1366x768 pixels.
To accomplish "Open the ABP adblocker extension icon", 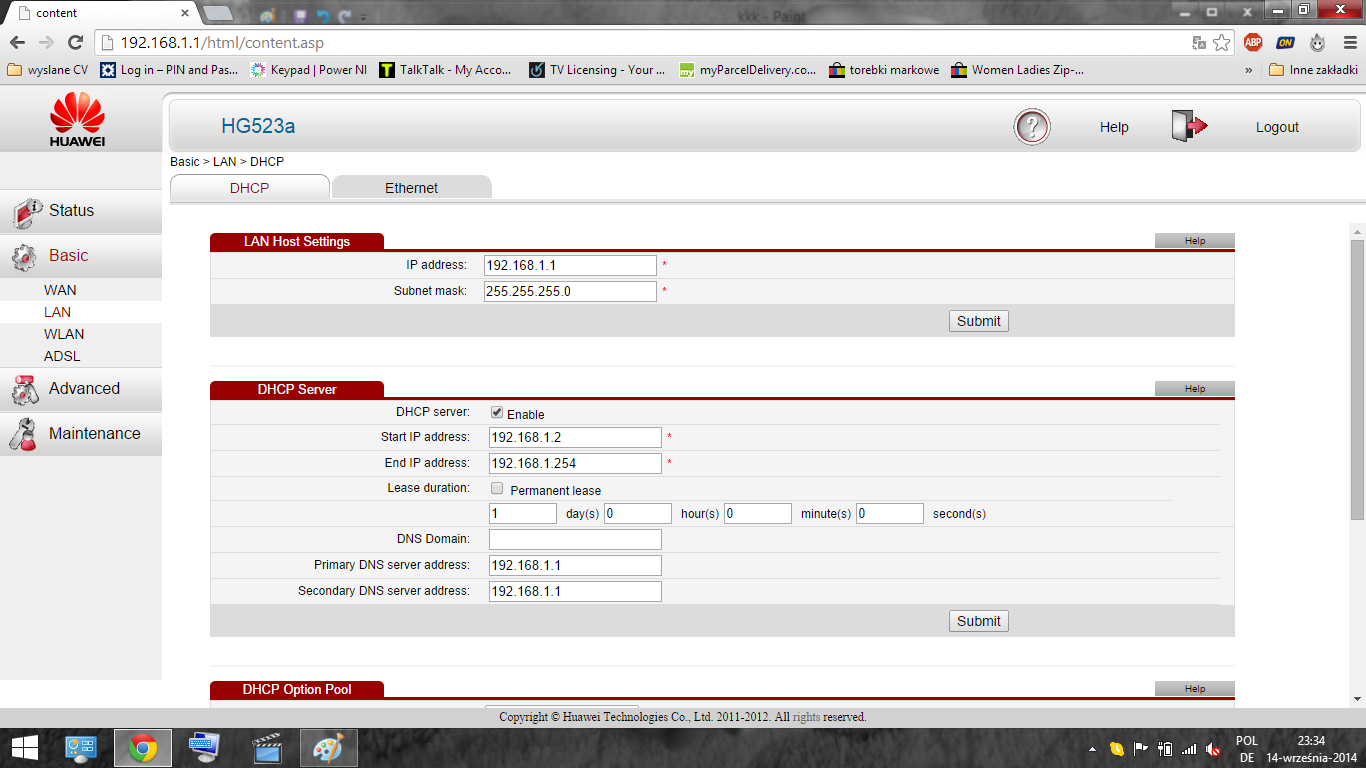I will [1254, 44].
